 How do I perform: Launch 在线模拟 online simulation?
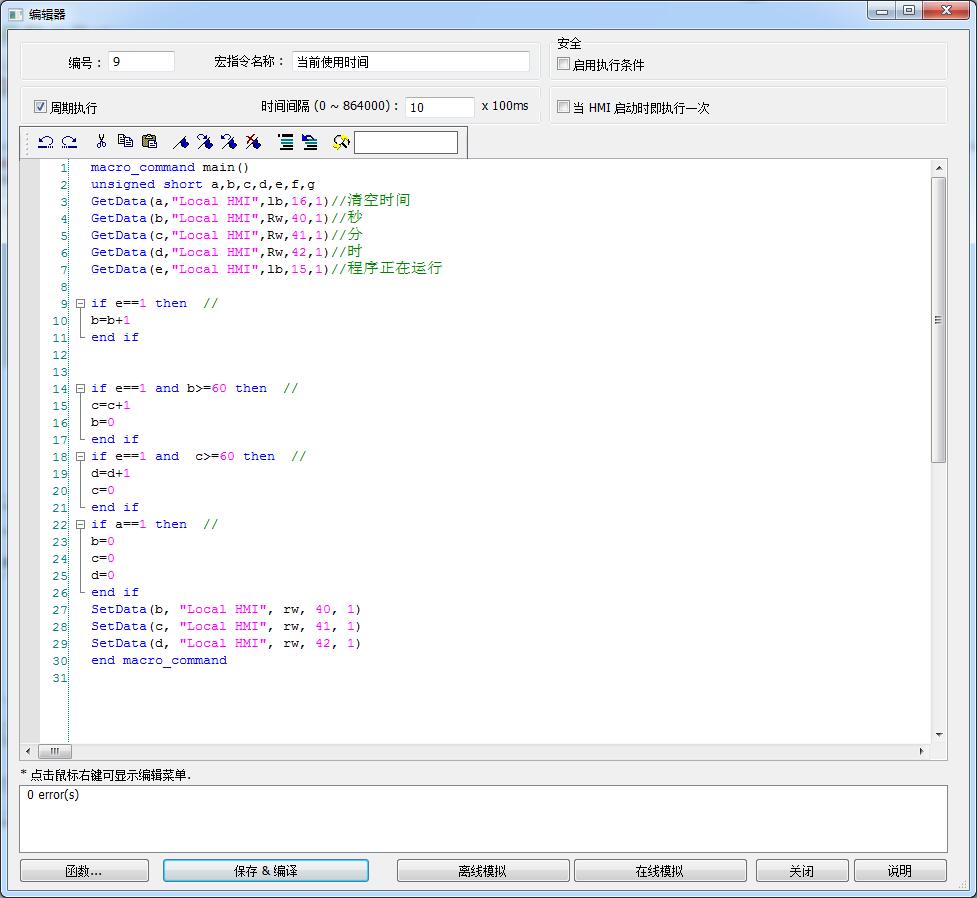point(660,871)
